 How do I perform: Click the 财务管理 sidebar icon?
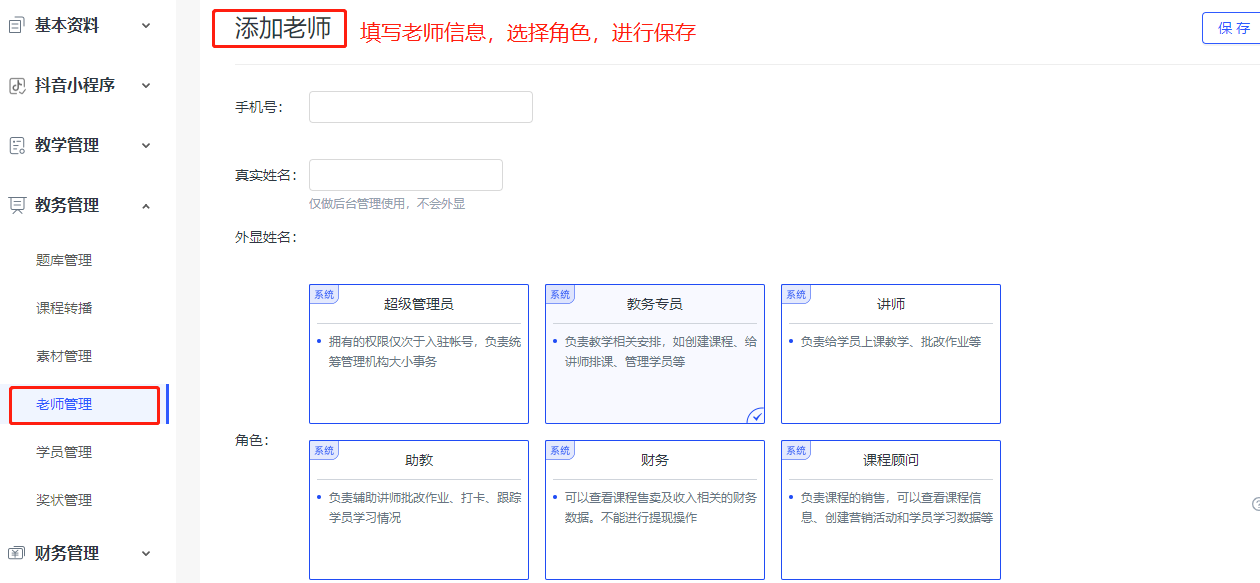point(14,553)
